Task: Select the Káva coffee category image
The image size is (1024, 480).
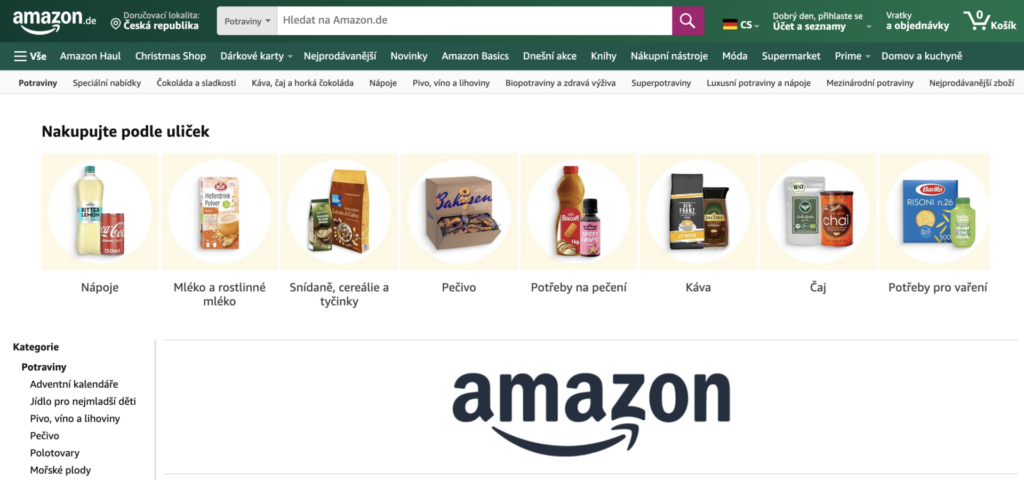Action: coord(698,212)
